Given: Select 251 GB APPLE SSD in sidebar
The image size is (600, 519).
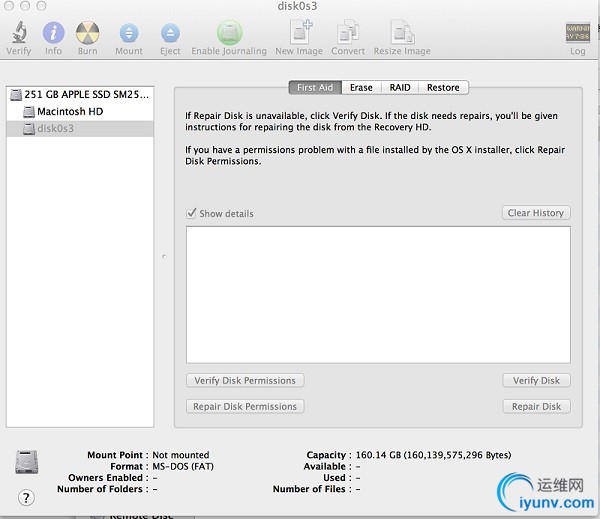Looking at the screenshot, I should [x=80, y=94].
